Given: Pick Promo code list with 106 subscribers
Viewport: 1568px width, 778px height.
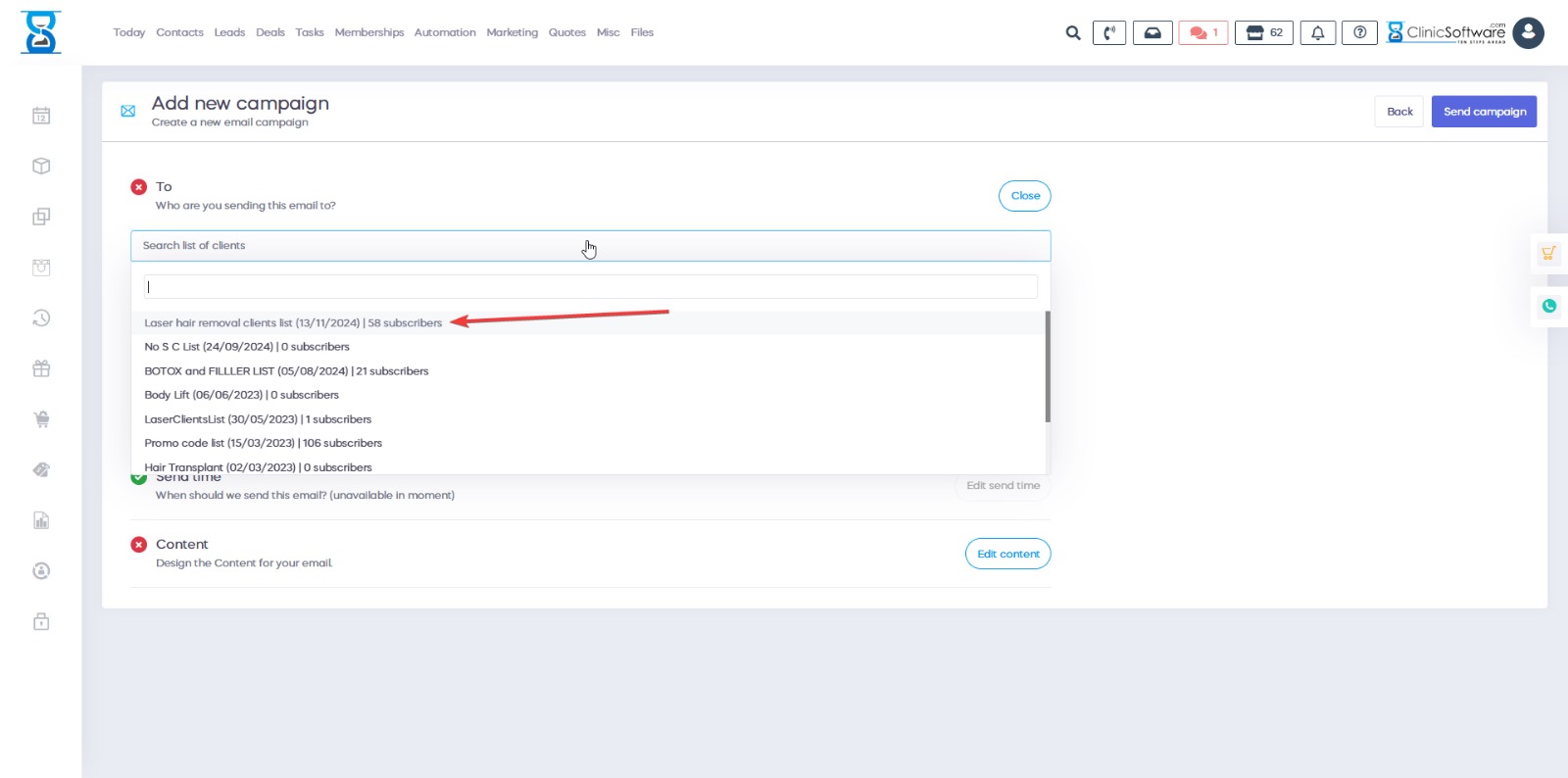Looking at the screenshot, I should click(x=263, y=444).
